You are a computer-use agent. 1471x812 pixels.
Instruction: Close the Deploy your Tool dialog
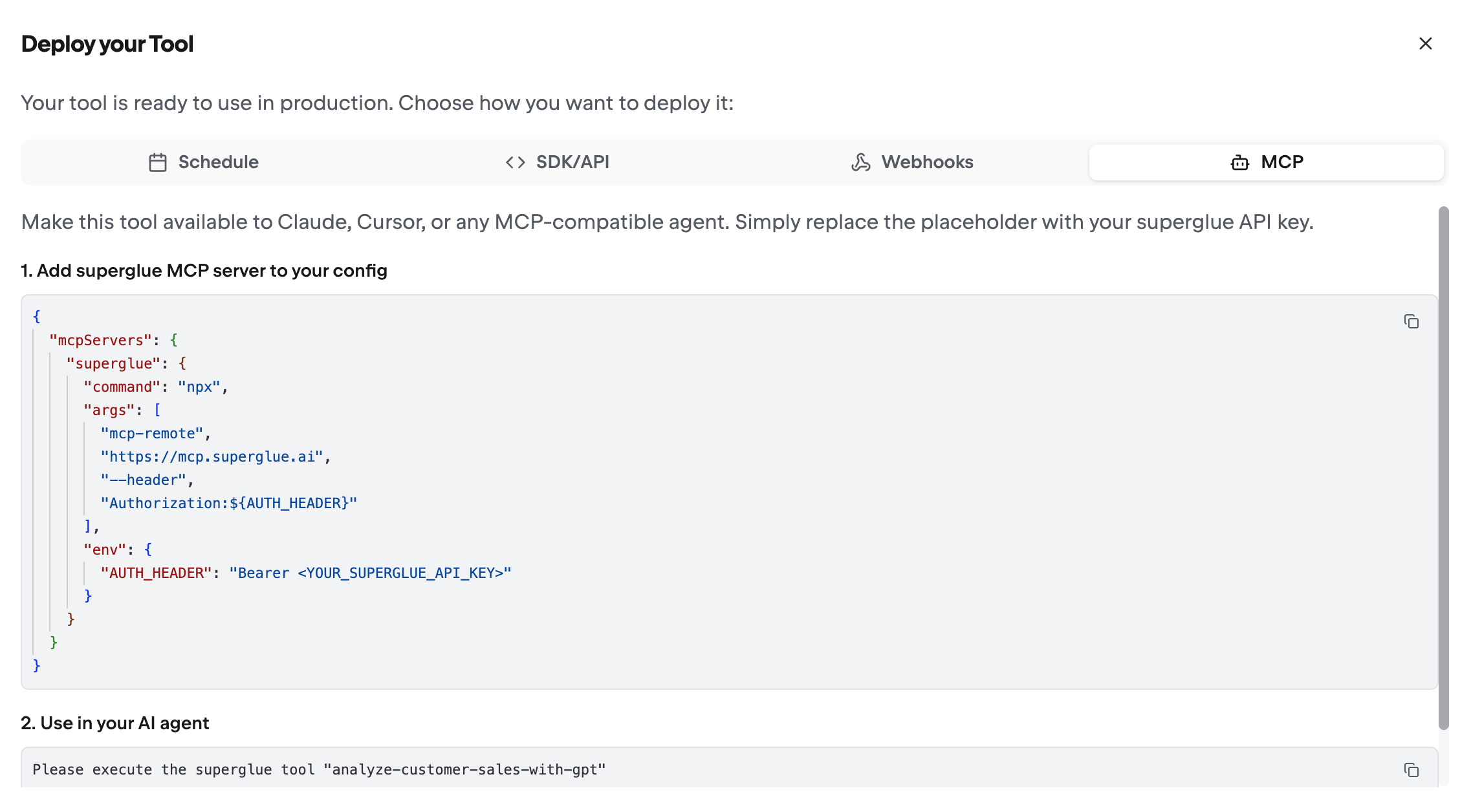1425,44
